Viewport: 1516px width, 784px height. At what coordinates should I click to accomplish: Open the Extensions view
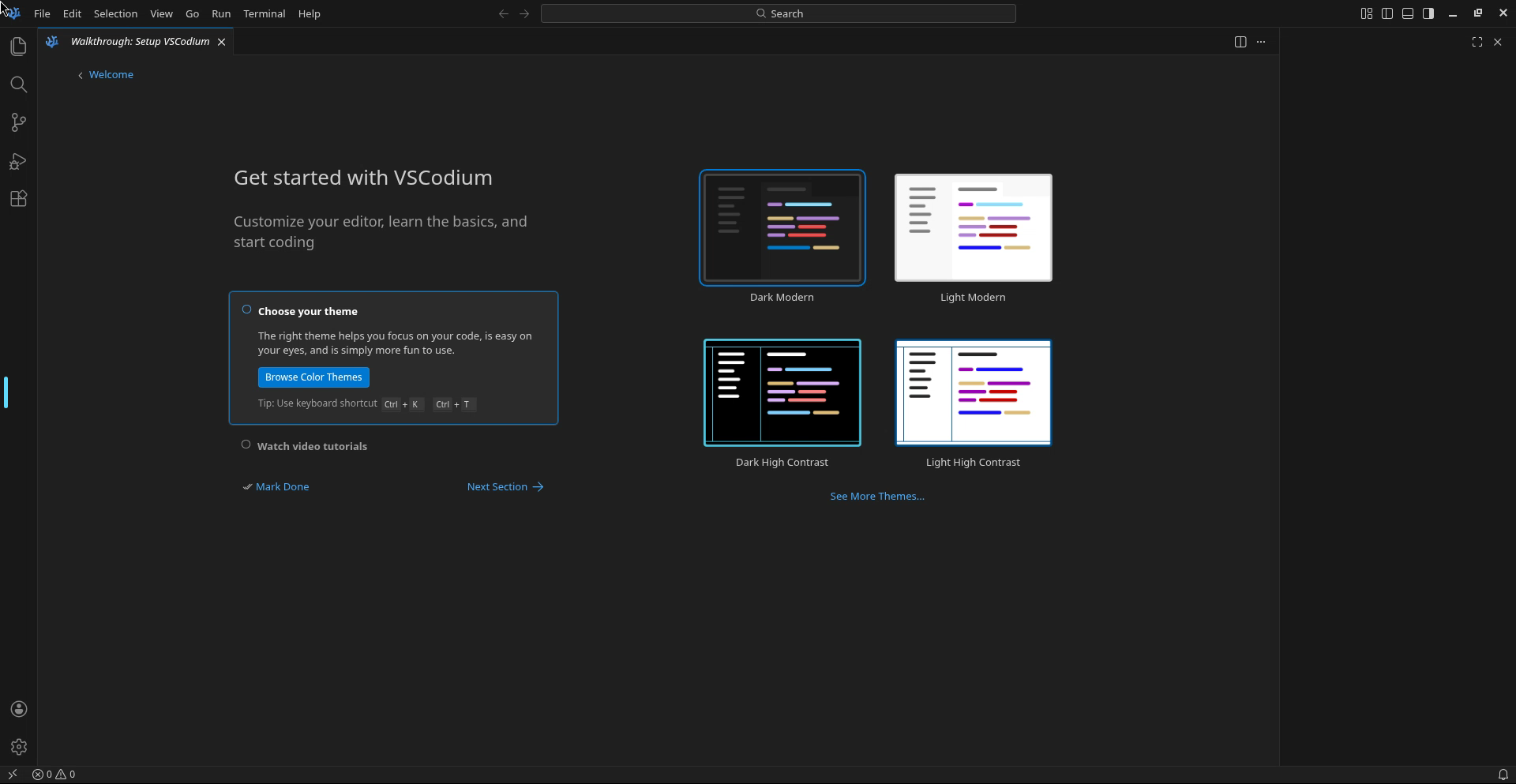18,199
